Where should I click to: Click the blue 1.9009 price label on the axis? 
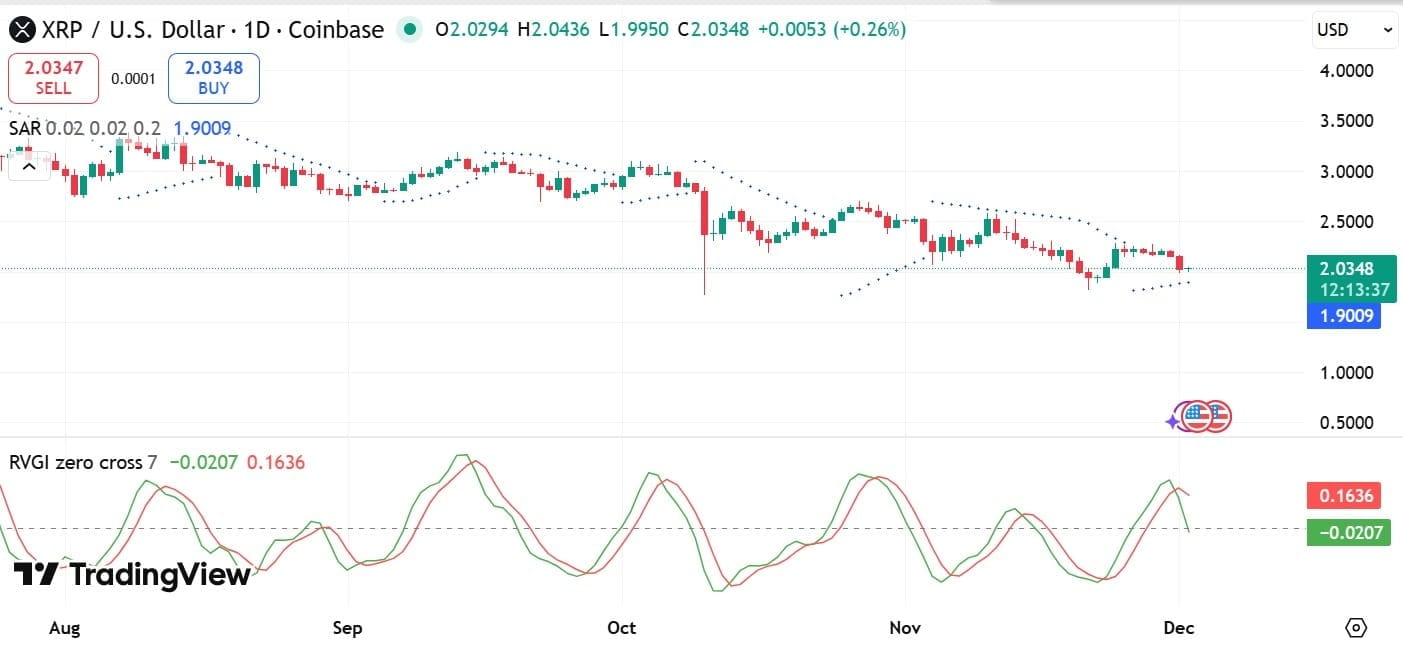[1344, 316]
